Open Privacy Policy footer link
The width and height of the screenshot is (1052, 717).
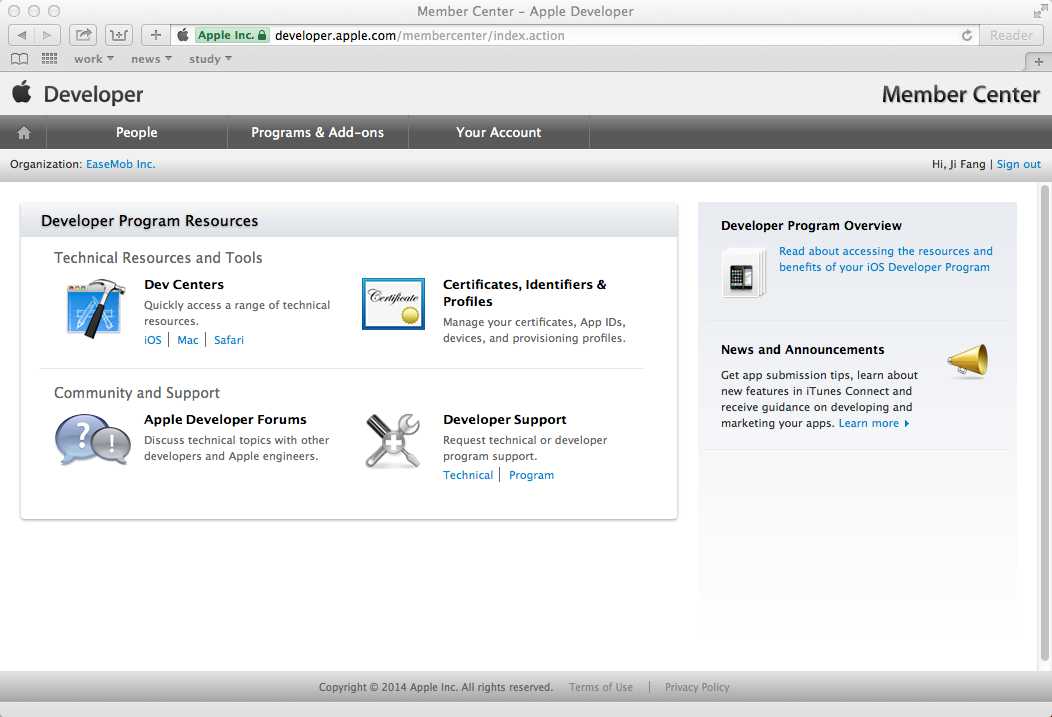click(697, 687)
